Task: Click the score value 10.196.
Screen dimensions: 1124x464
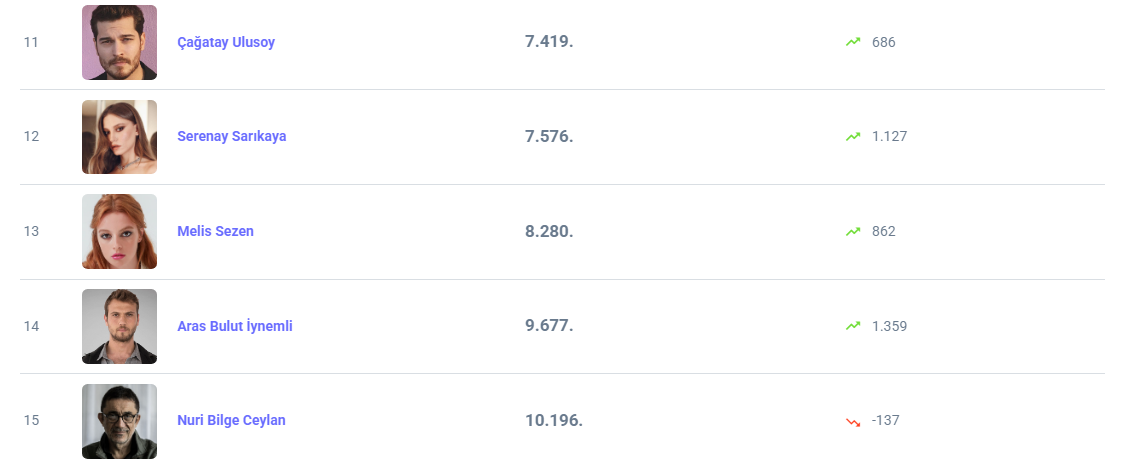Action: click(553, 420)
